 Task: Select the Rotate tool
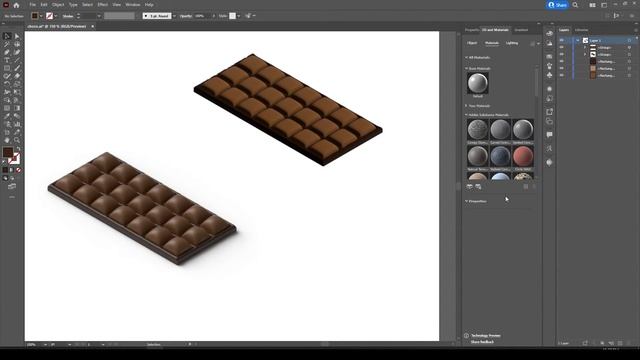click(x=7, y=84)
